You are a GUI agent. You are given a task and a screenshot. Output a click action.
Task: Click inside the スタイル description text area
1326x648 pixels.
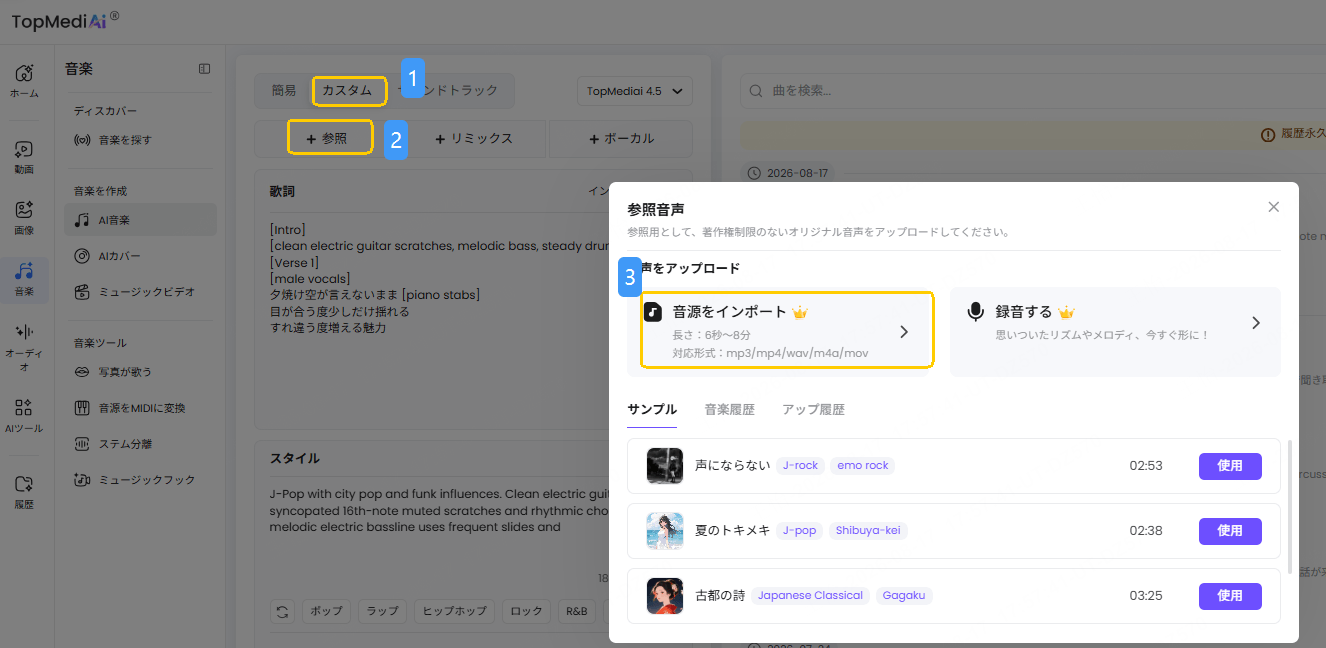[x=432, y=525]
